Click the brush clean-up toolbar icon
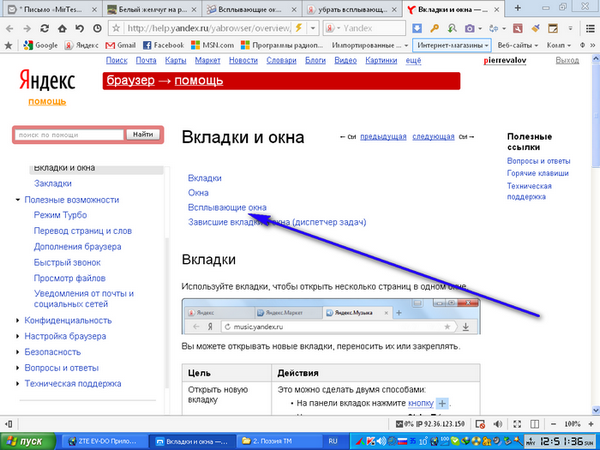 (535, 28)
